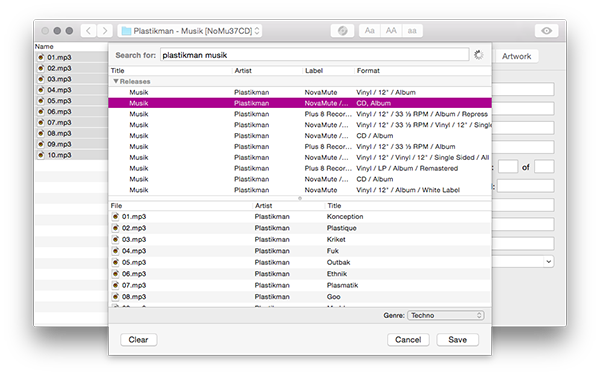Expand the combo box arrow in the right panel
The height and width of the screenshot is (375, 600).
coord(549,262)
